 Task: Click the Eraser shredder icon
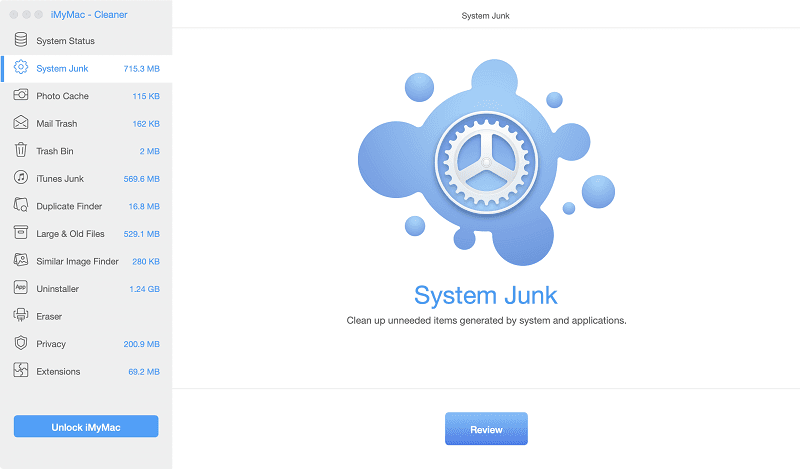click(x=21, y=315)
